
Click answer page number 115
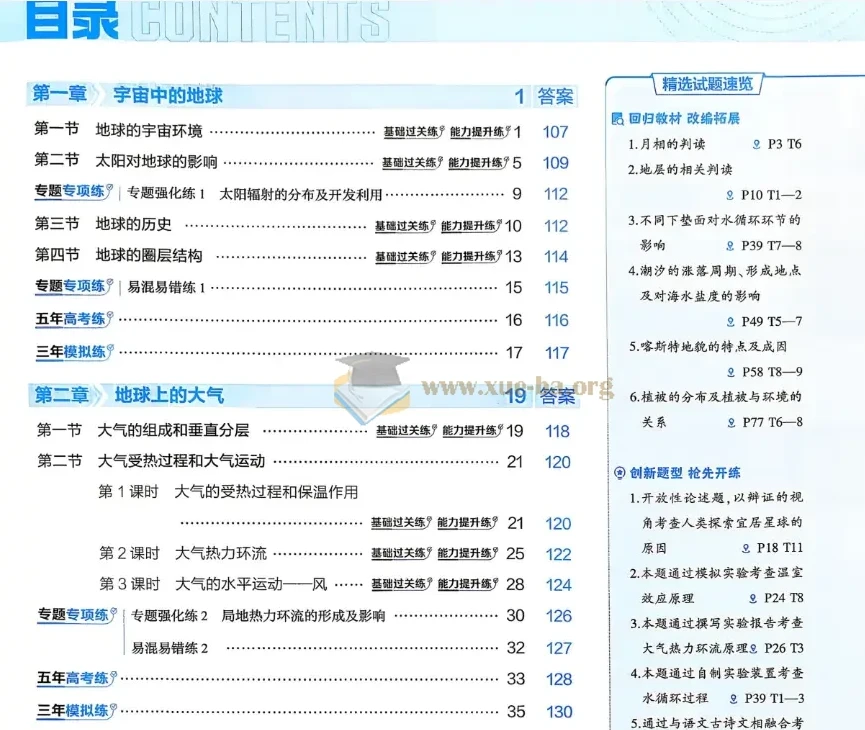[x=556, y=287]
